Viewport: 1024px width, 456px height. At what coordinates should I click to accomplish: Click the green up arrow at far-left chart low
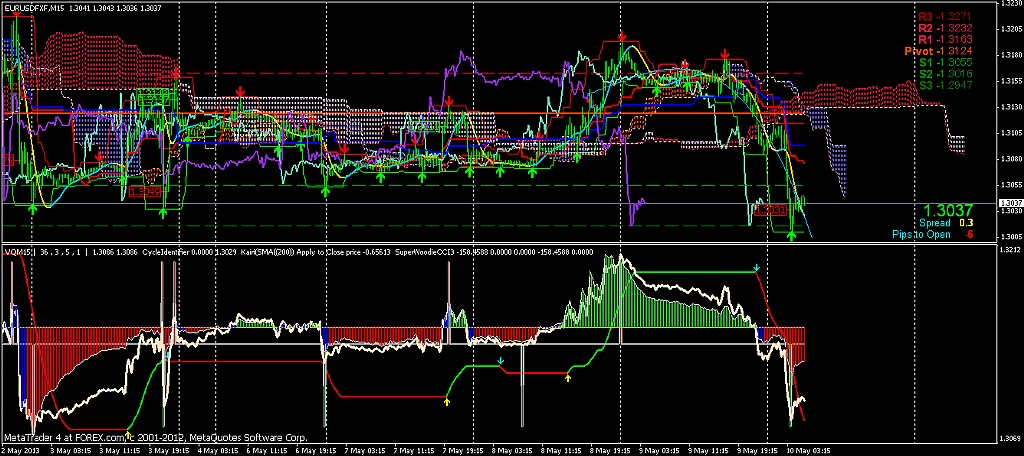point(33,208)
